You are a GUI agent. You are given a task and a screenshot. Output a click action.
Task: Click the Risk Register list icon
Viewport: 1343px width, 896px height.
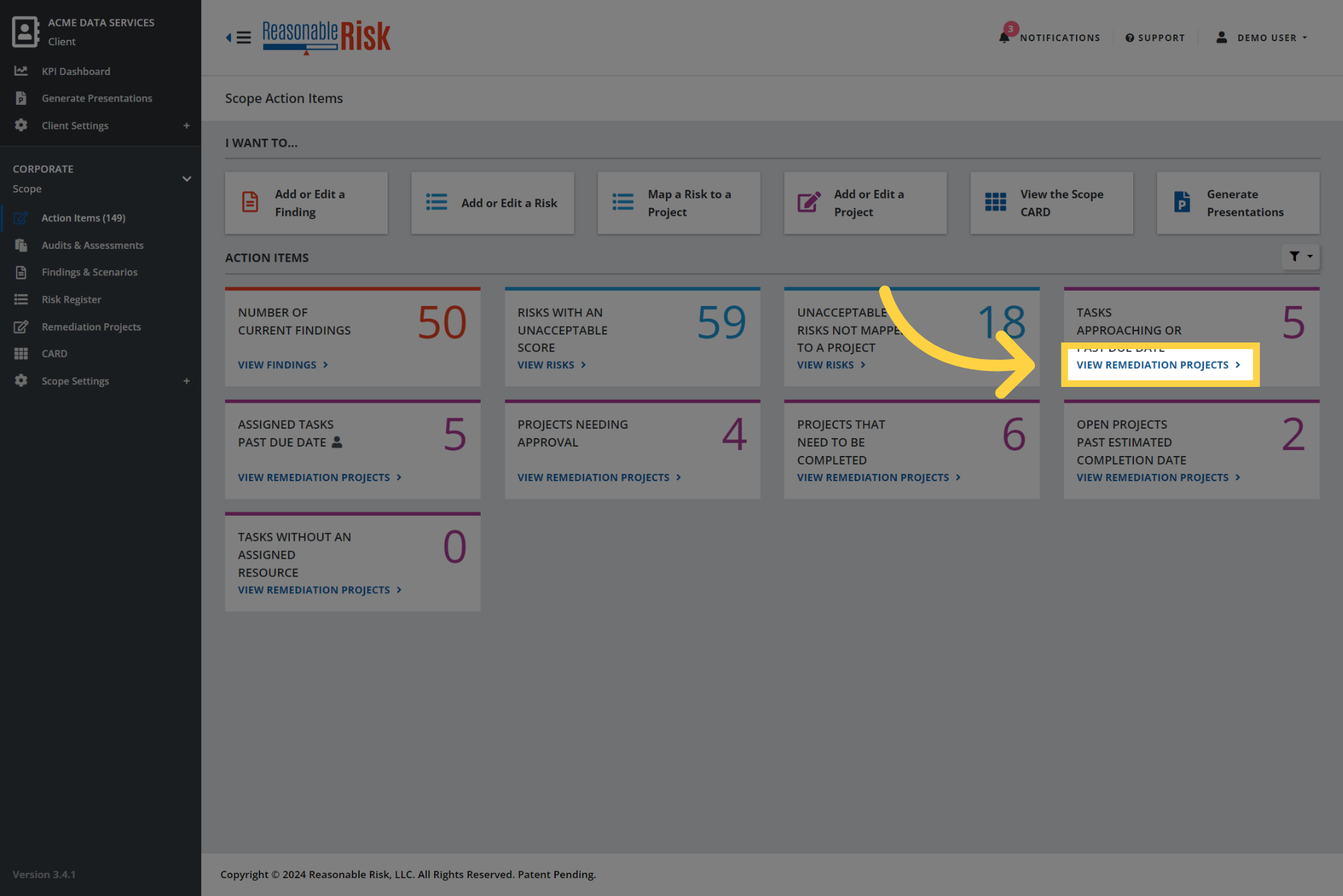(21, 299)
